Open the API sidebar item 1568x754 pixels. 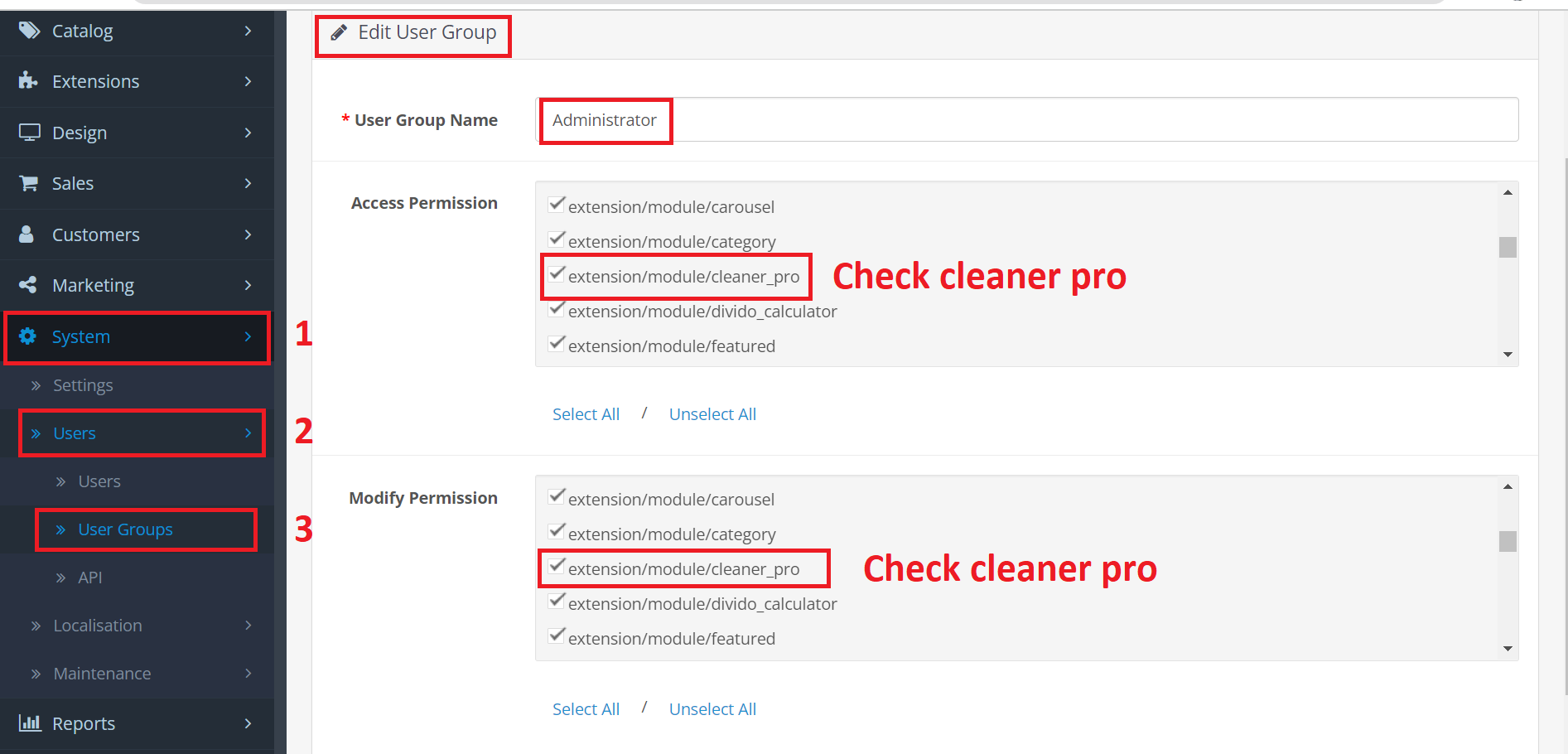[90, 578]
